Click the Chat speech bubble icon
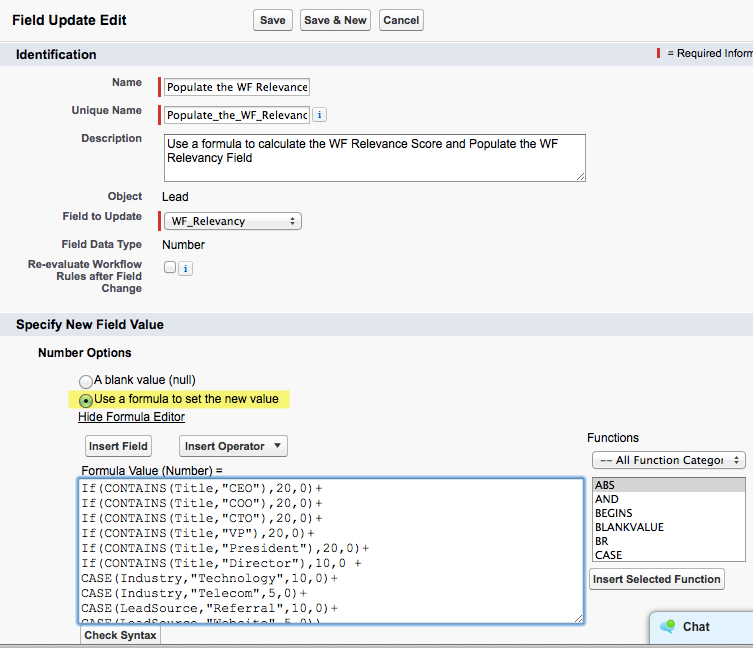 point(668,626)
